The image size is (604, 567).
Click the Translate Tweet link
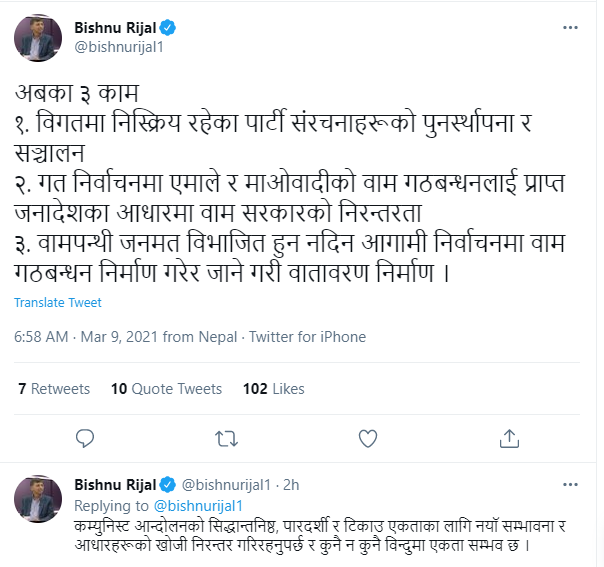pos(58,302)
